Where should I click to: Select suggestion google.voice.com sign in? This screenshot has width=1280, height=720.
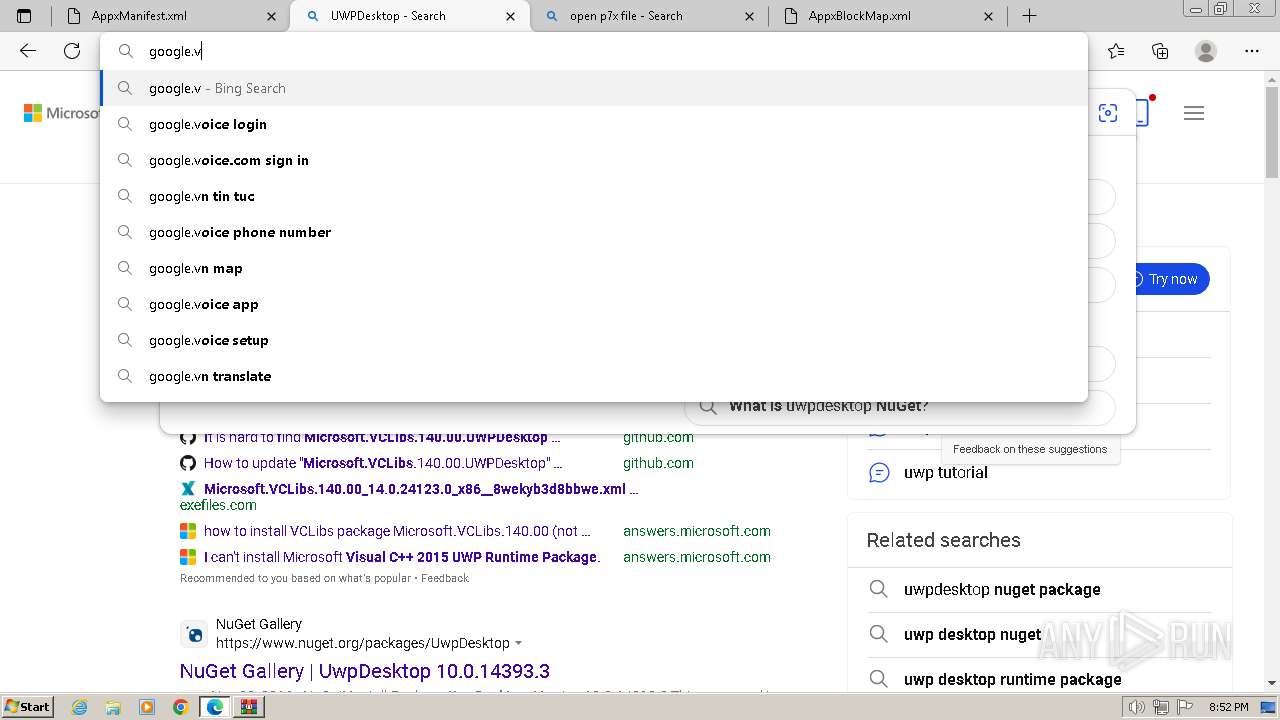pyautogui.click(x=594, y=160)
